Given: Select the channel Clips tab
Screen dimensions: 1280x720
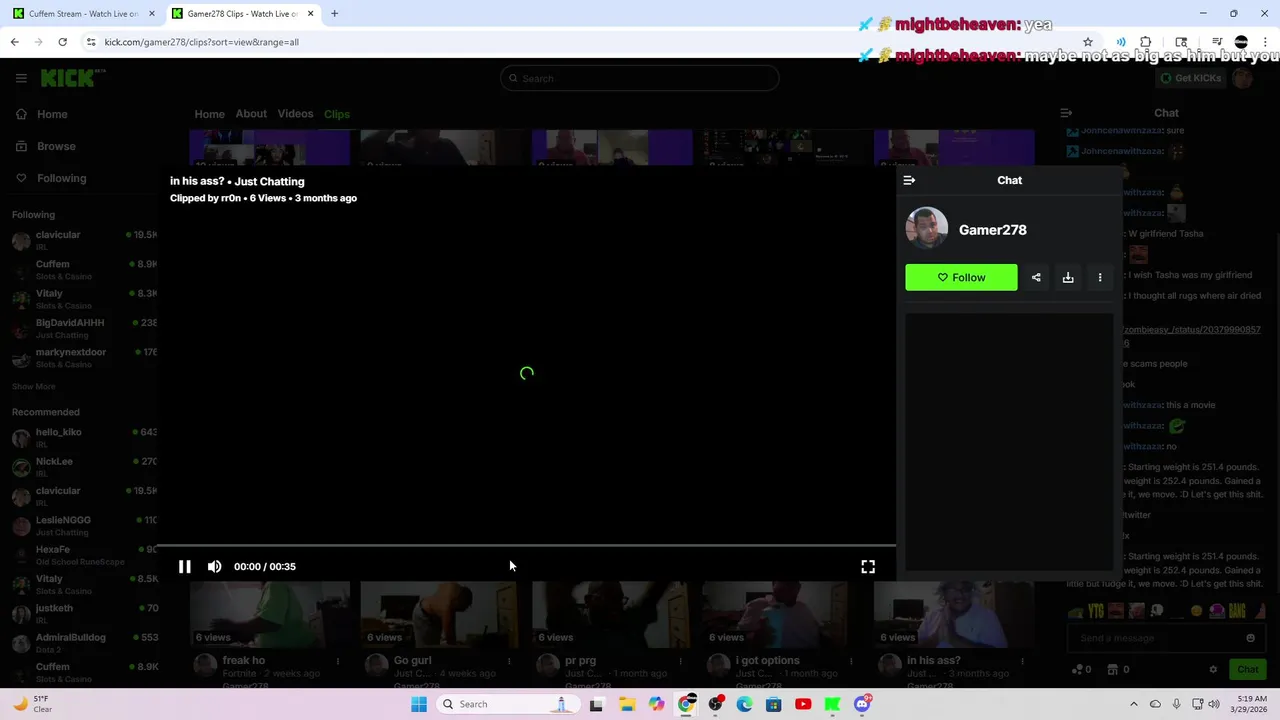Looking at the screenshot, I should point(337,114).
